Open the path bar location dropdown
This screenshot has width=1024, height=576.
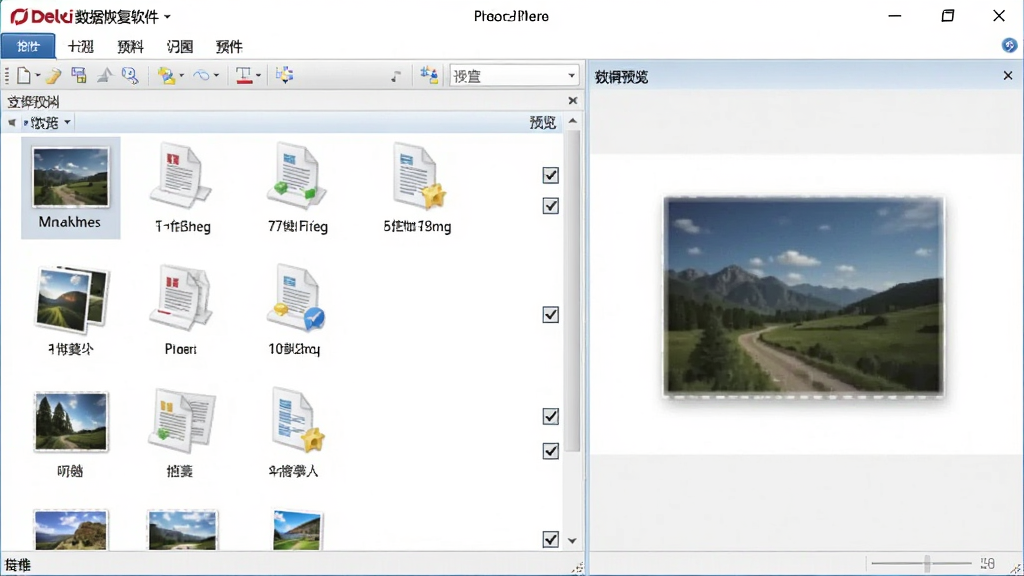(67, 122)
